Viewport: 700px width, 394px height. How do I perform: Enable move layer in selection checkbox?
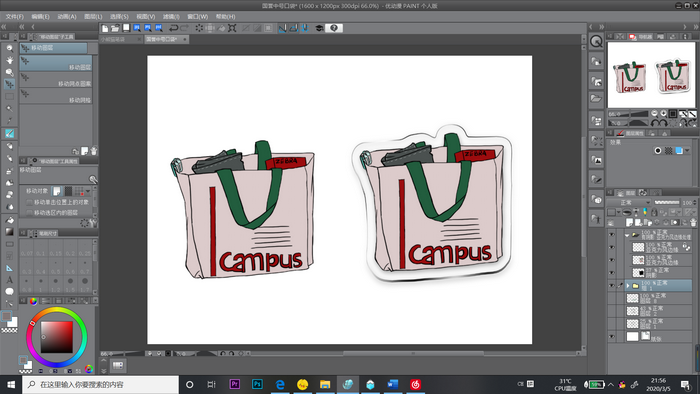(x=30, y=213)
